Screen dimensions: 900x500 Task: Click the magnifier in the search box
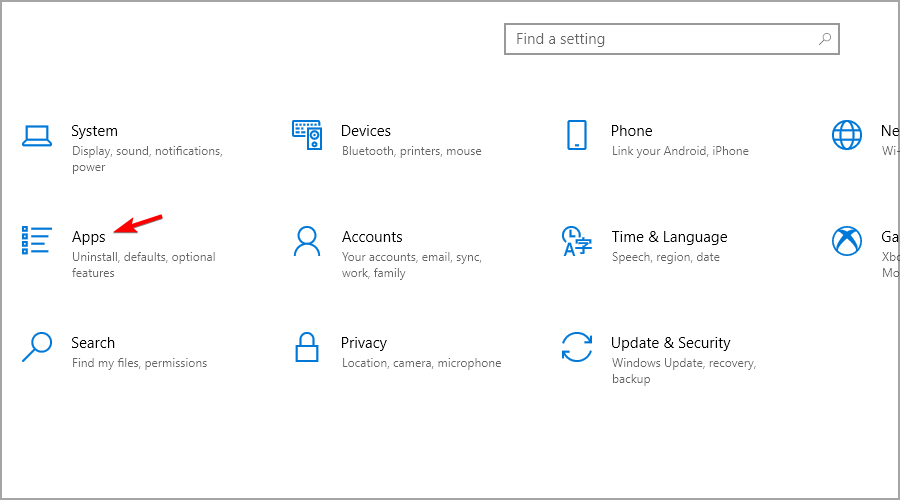(825, 39)
